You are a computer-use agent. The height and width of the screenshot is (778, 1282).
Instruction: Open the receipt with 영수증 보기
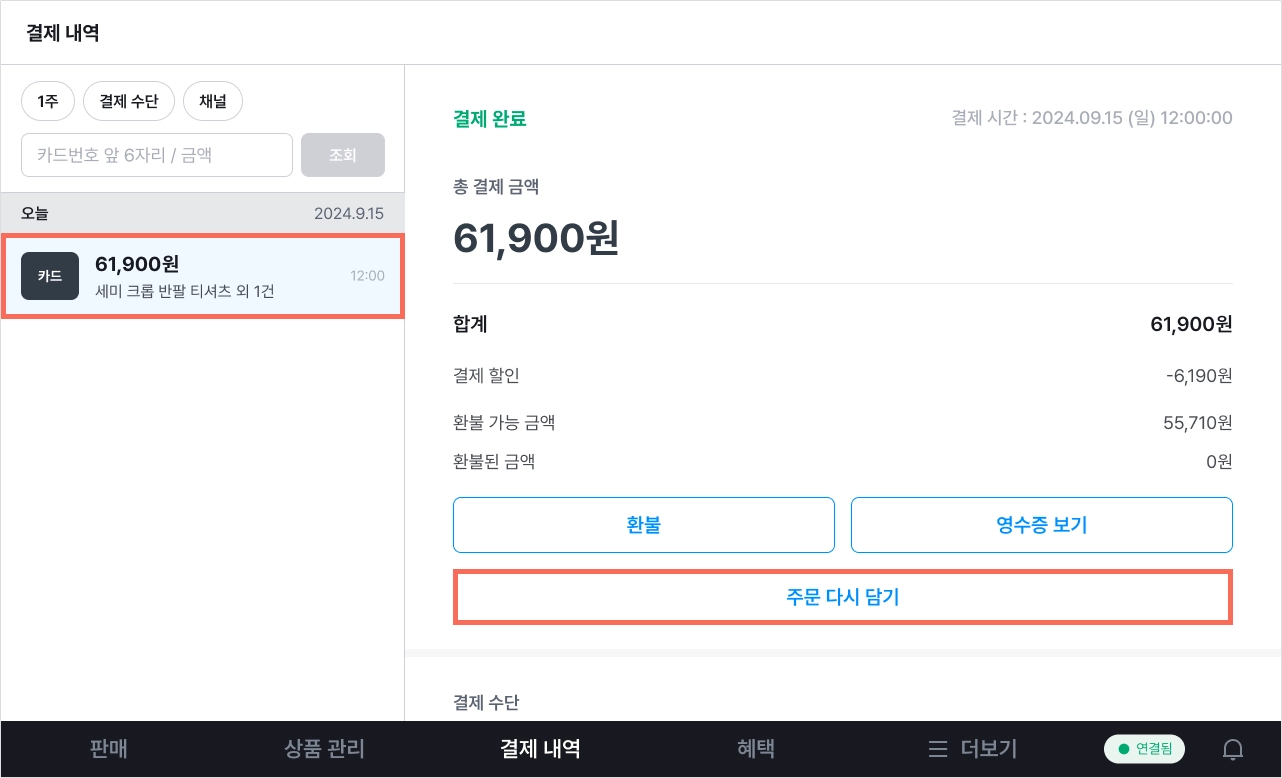tap(1042, 525)
